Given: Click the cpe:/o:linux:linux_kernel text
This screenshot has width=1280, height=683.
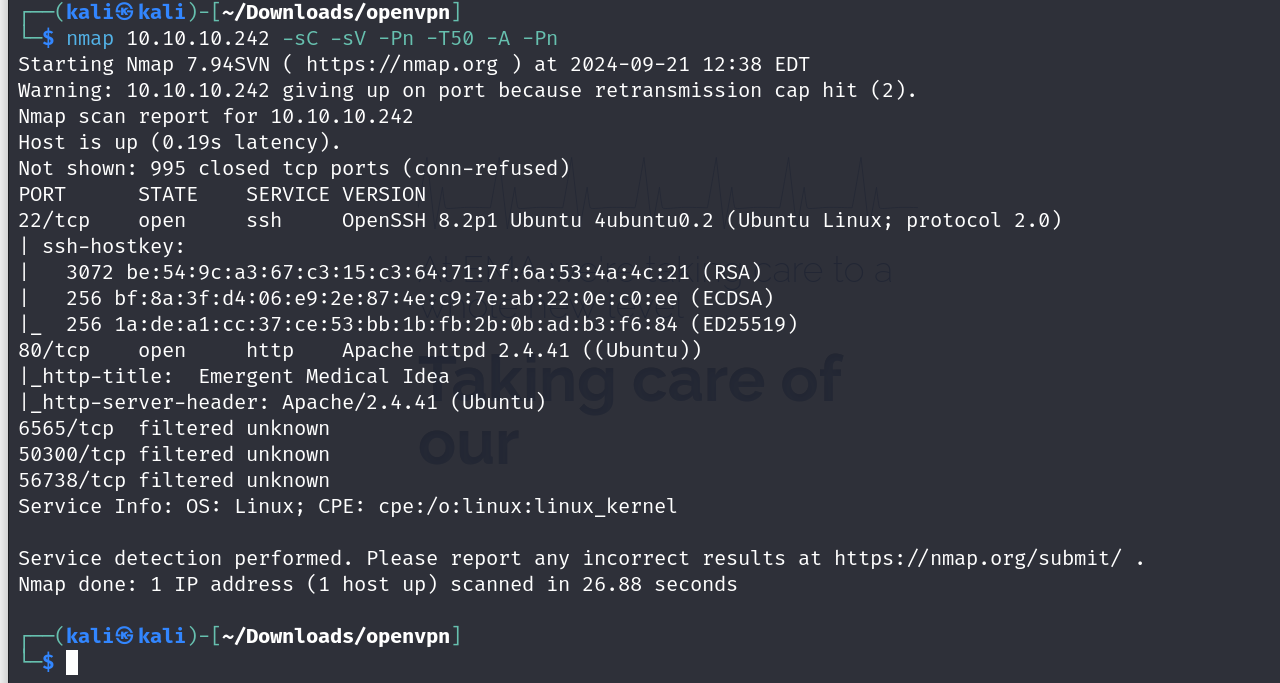Looking at the screenshot, I should coord(527,506).
